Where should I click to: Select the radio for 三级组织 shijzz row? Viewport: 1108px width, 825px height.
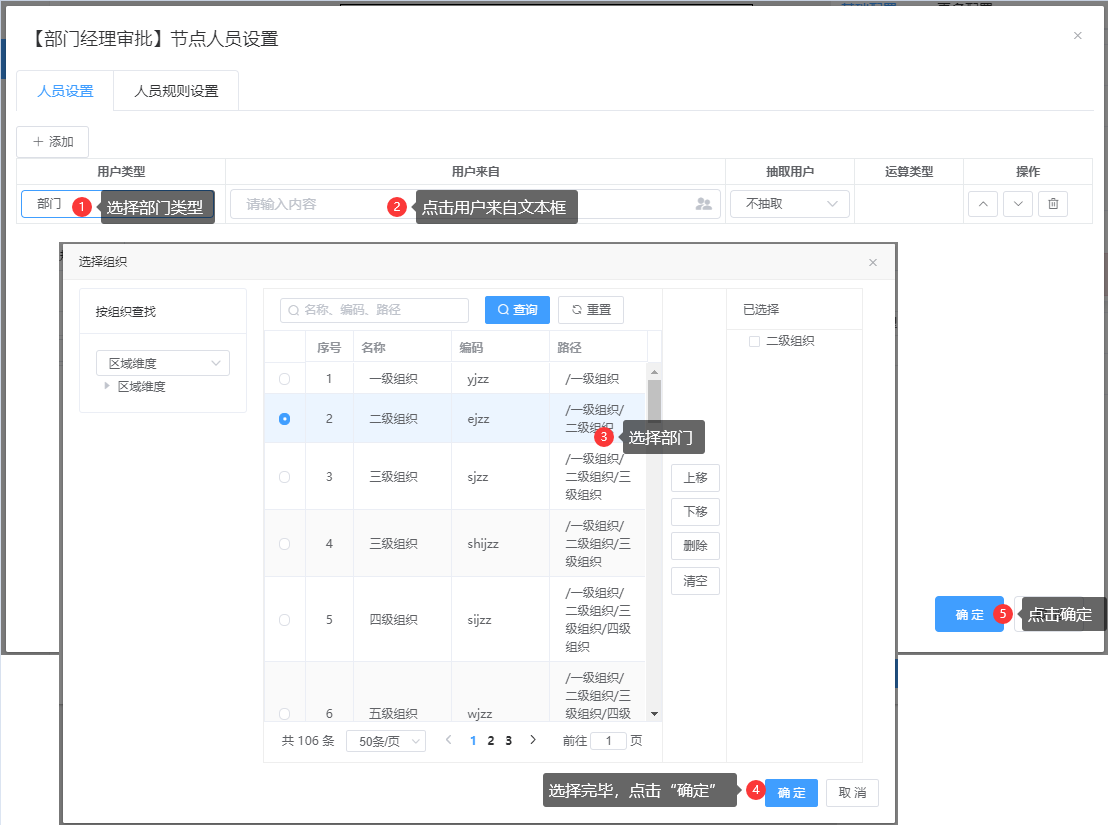(284, 544)
